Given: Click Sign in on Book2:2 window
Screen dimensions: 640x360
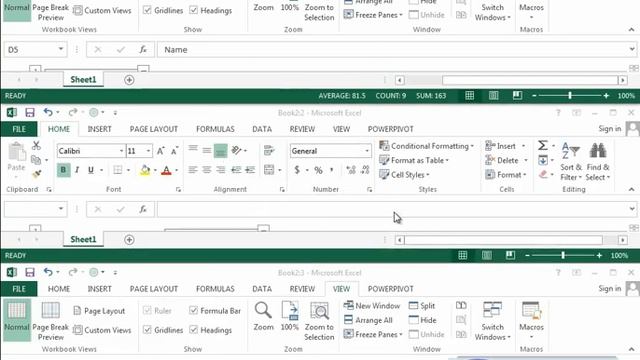Looking at the screenshot, I should pos(609,129).
